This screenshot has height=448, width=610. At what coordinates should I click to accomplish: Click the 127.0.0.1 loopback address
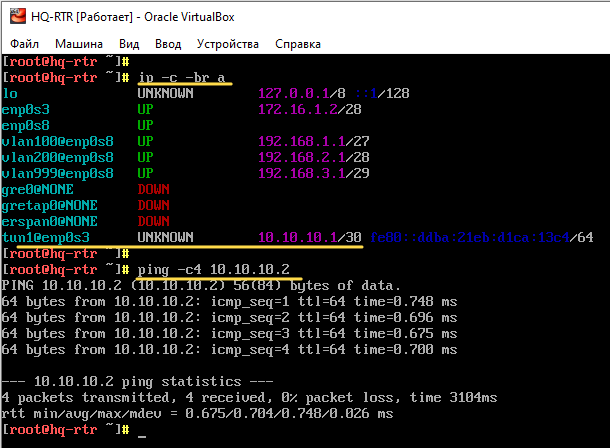point(291,93)
